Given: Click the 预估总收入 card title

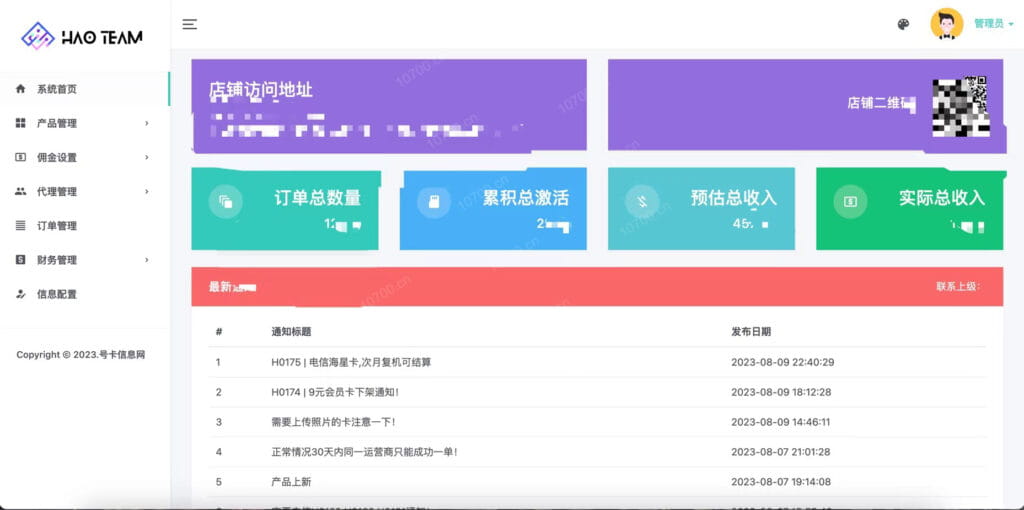Looking at the screenshot, I should click(734, 198).
